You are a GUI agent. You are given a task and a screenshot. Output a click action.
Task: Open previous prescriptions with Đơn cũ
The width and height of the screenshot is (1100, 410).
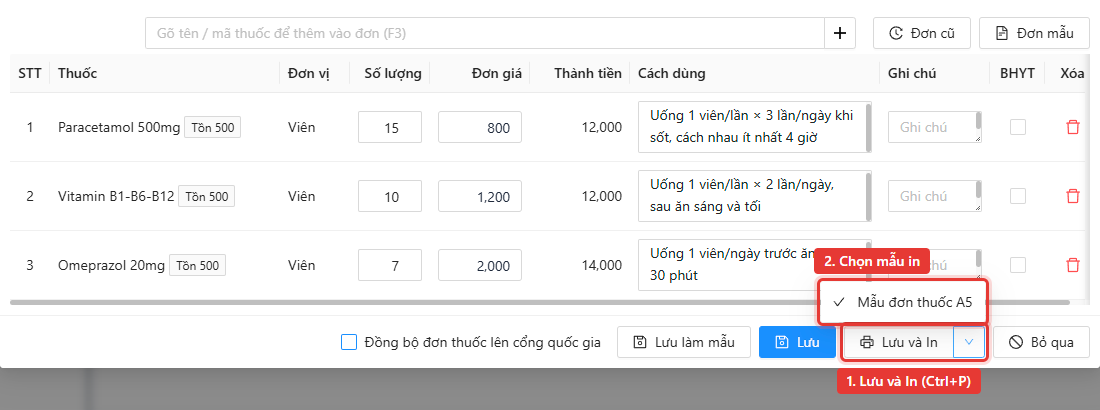click(922, 33)
